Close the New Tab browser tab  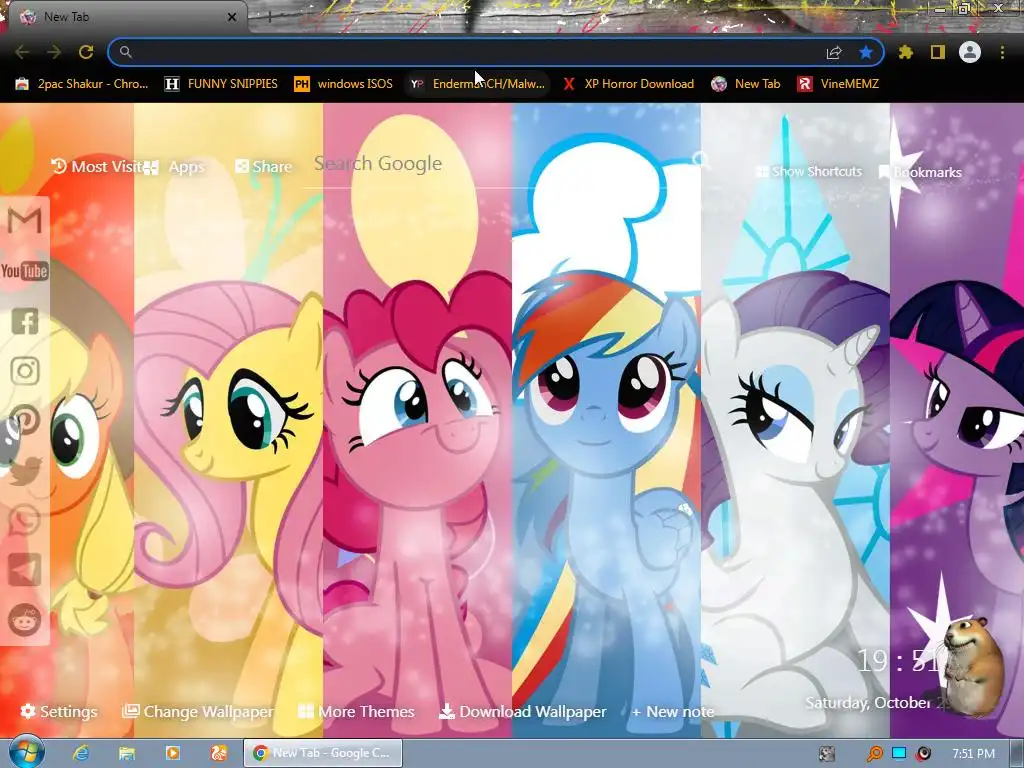coord(232,17)
